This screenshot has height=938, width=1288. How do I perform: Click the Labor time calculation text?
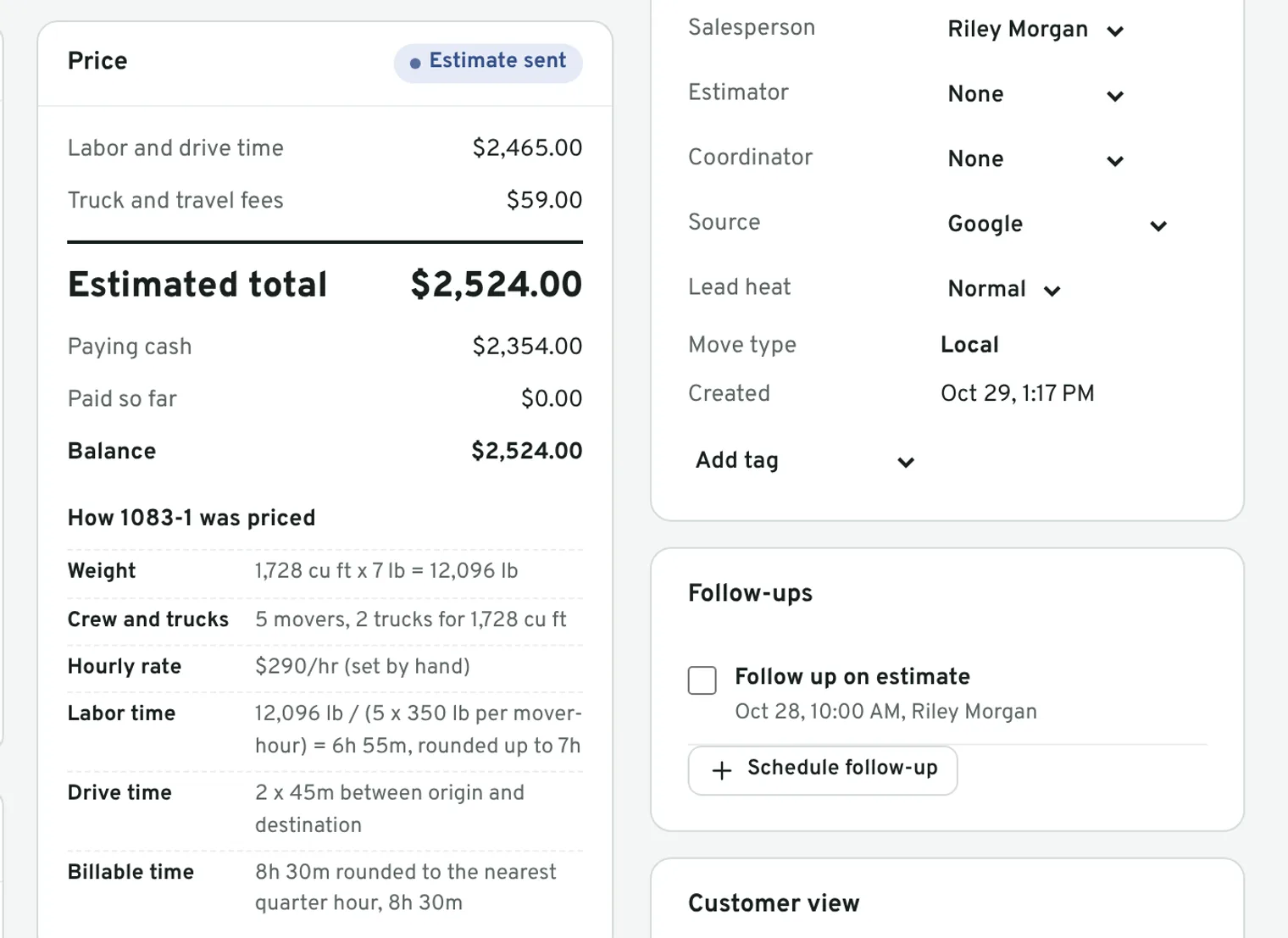pyautogui.click(x=419, y=730)
